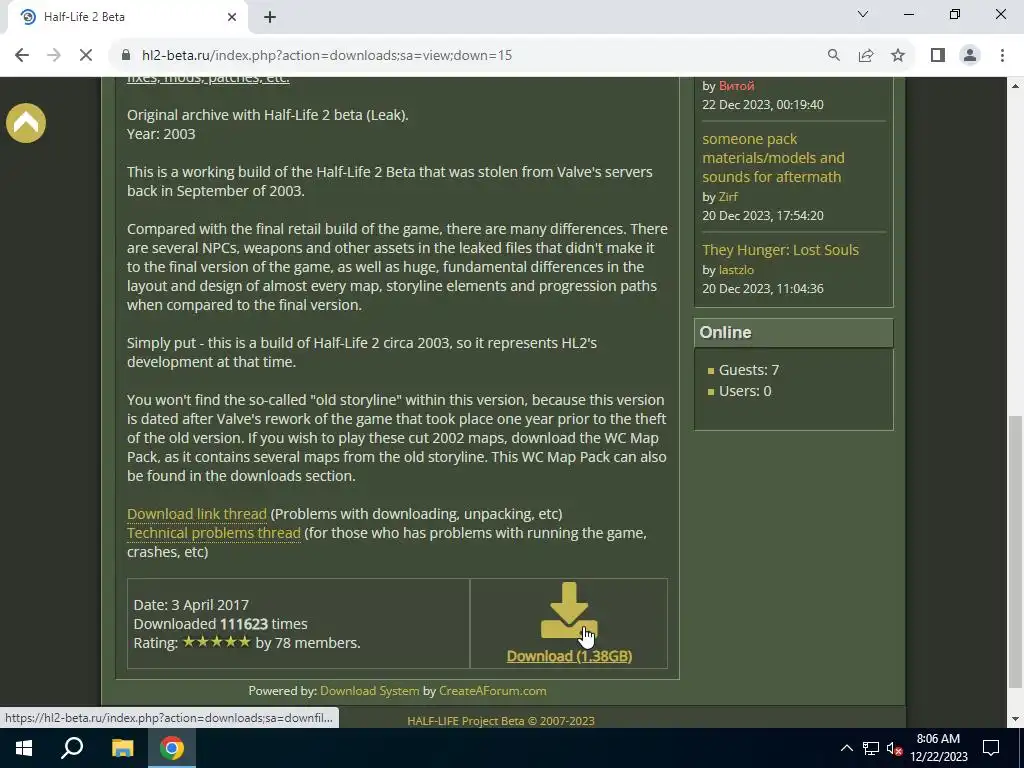Open 'someone pack materials/models' topic
This screenshot has width=1024, height=768.
tap(773, 158)
